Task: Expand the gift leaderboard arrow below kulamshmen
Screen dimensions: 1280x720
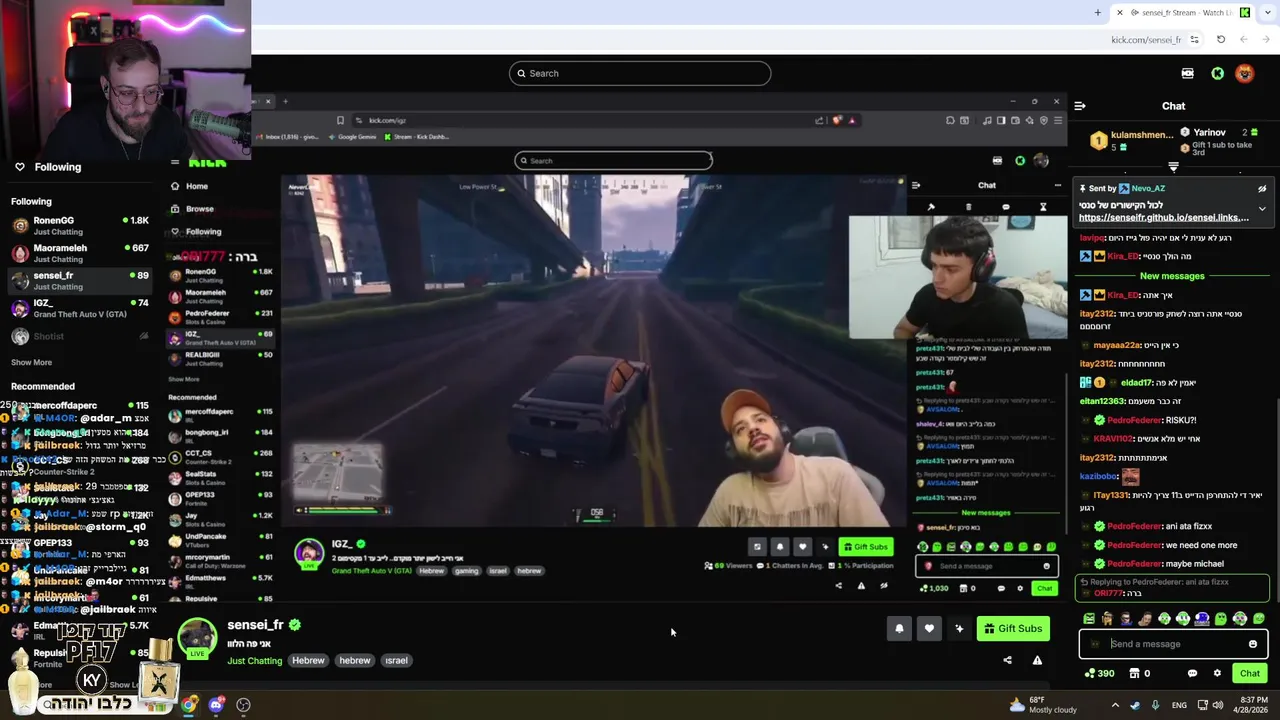Action: (x=1173, y=167)
